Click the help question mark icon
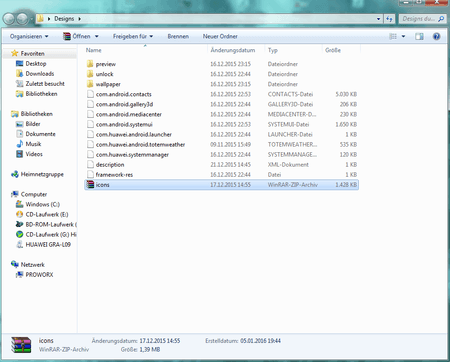The image size is (450, 362). point(436,36)
